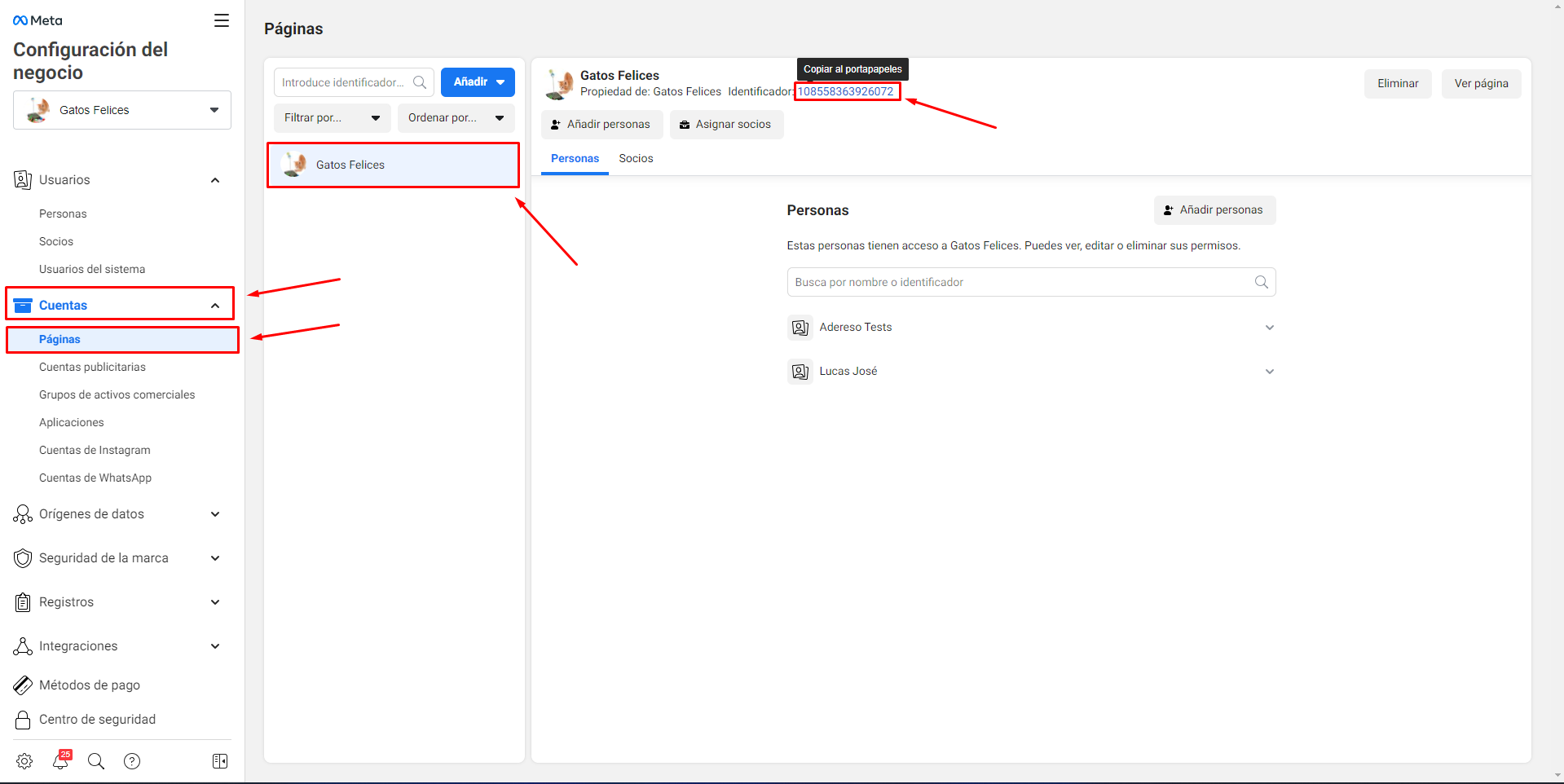Click the Orígenes de datos icon
This screenshot has height=784, width=1564.
coord(23,514)
